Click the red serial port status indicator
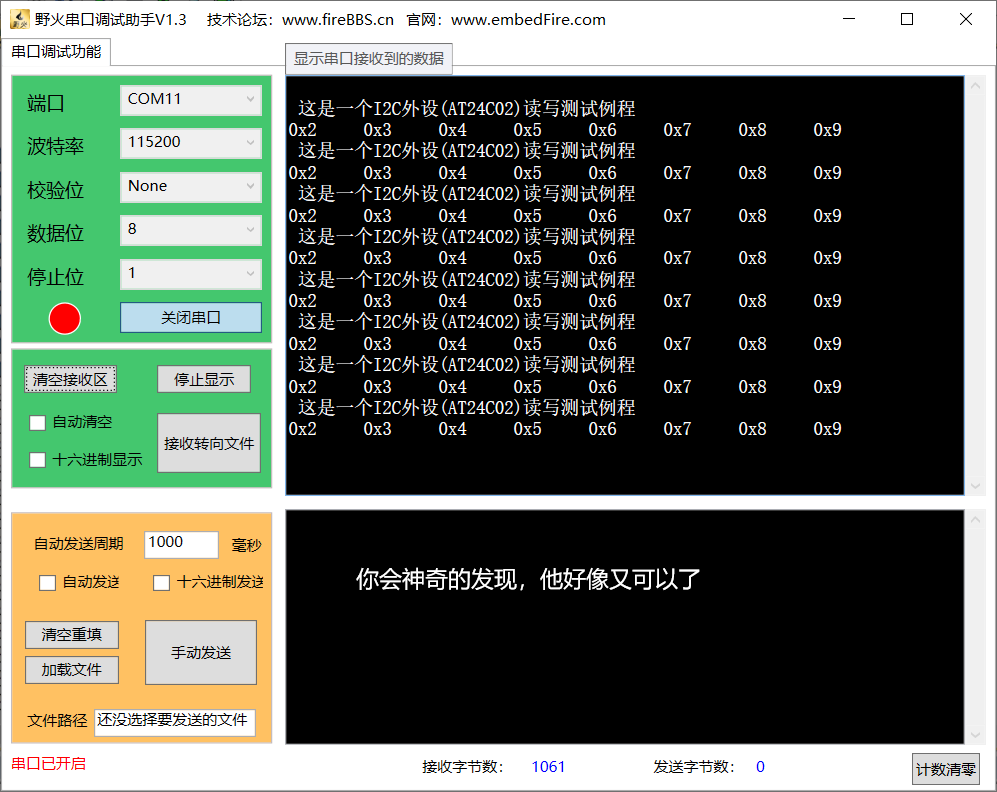 65,318
